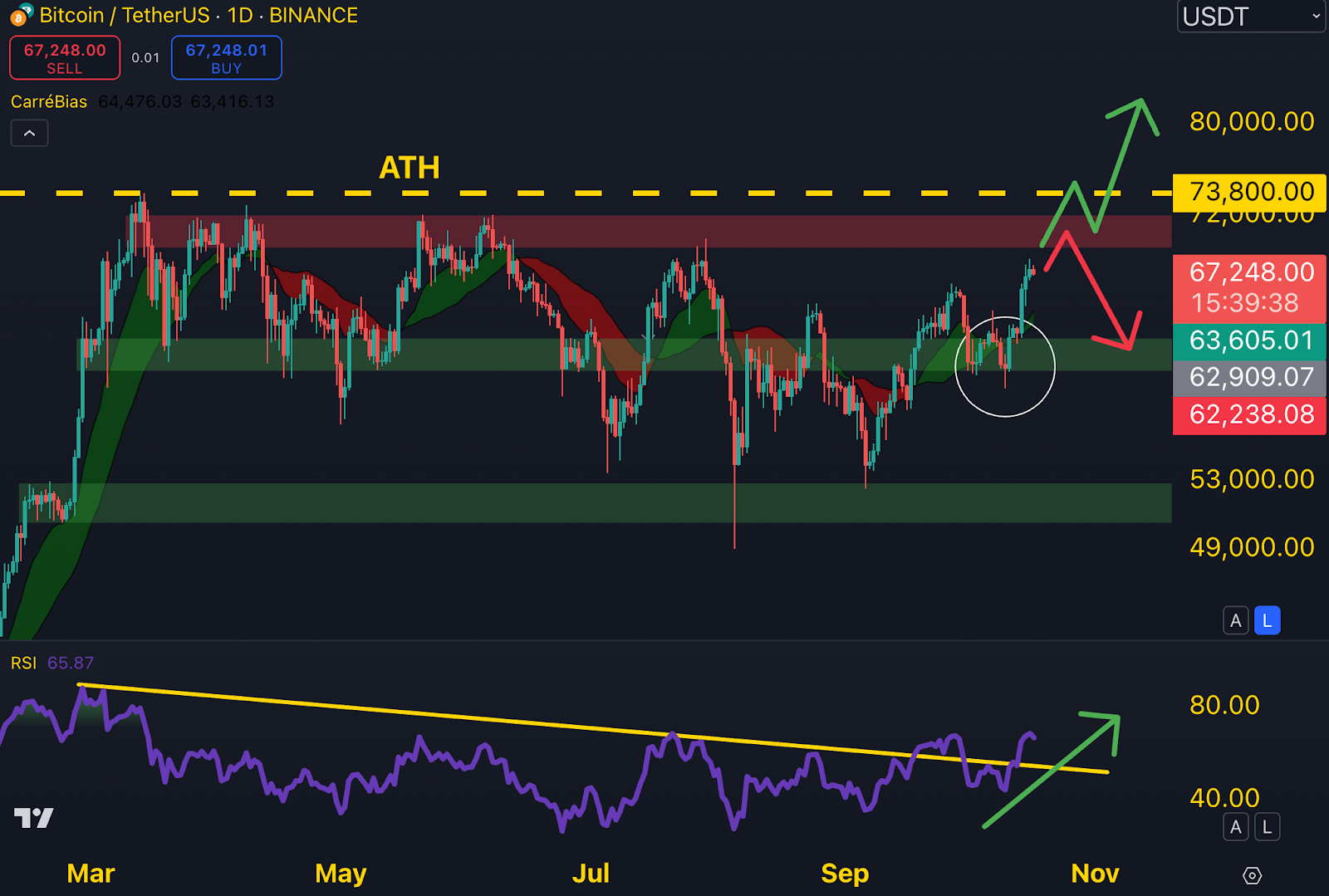The image size is (1329, 896).
Task: Open chart settings hexagon gear icon
Action: coord(1252,875)
